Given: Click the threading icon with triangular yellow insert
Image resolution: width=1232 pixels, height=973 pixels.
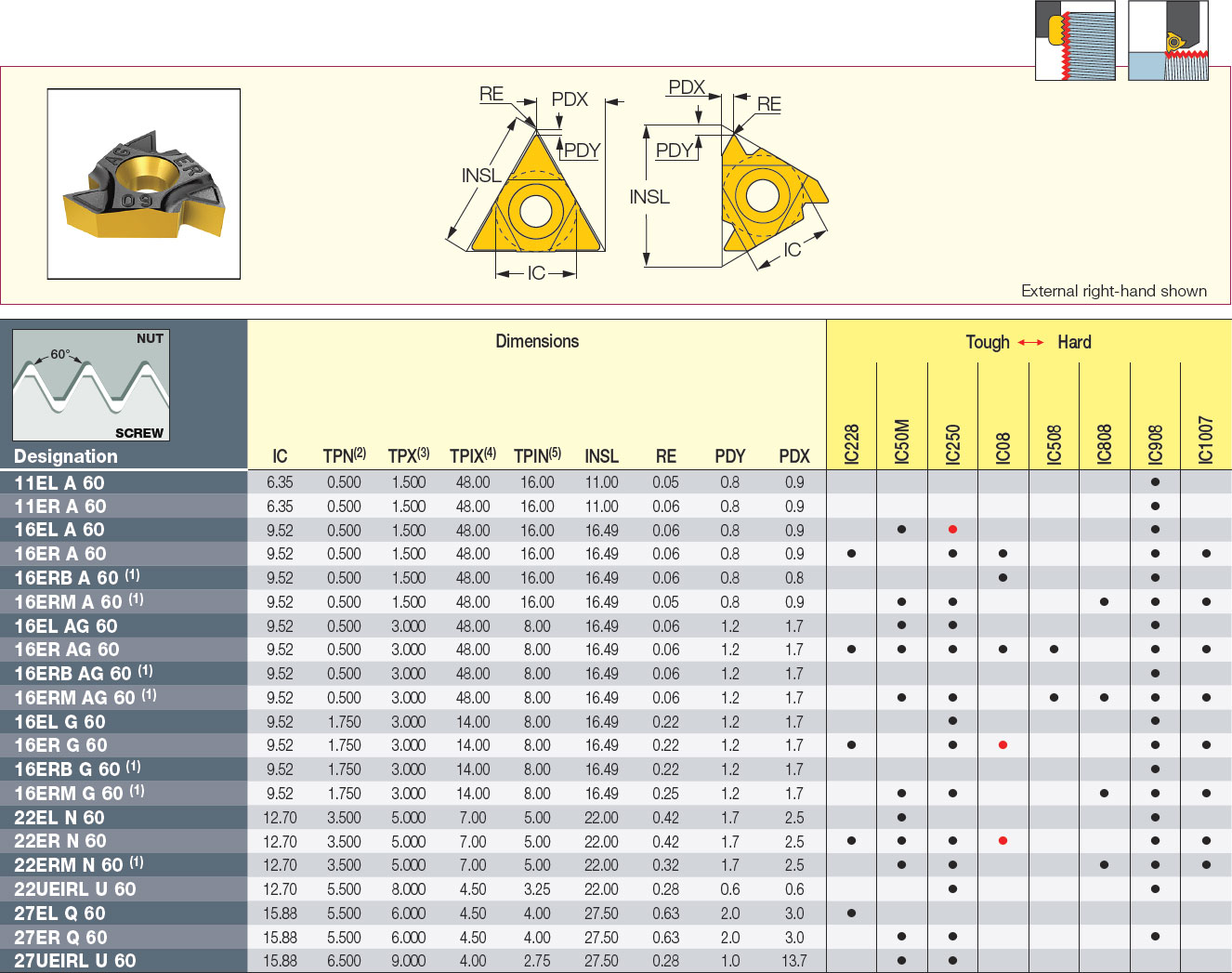Looking at the screenshot, I should click(1168, 41).
